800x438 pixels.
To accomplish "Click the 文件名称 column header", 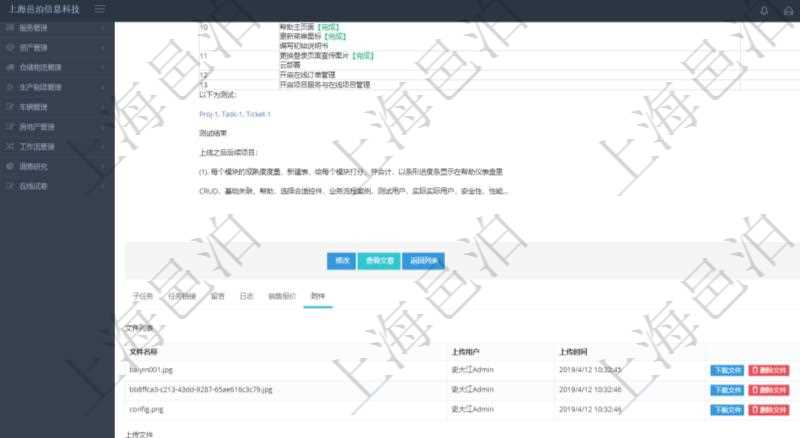I will click(143, 352).
